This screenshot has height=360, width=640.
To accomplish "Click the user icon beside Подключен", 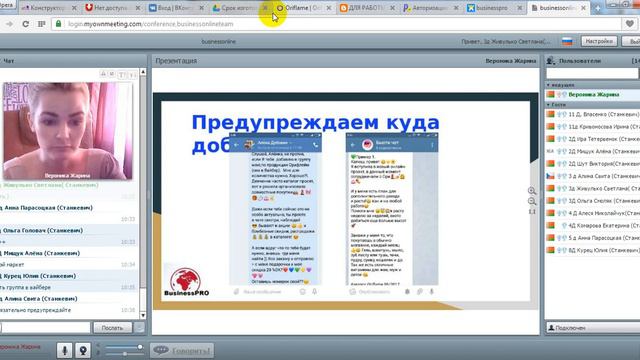I will pos(551,327).
